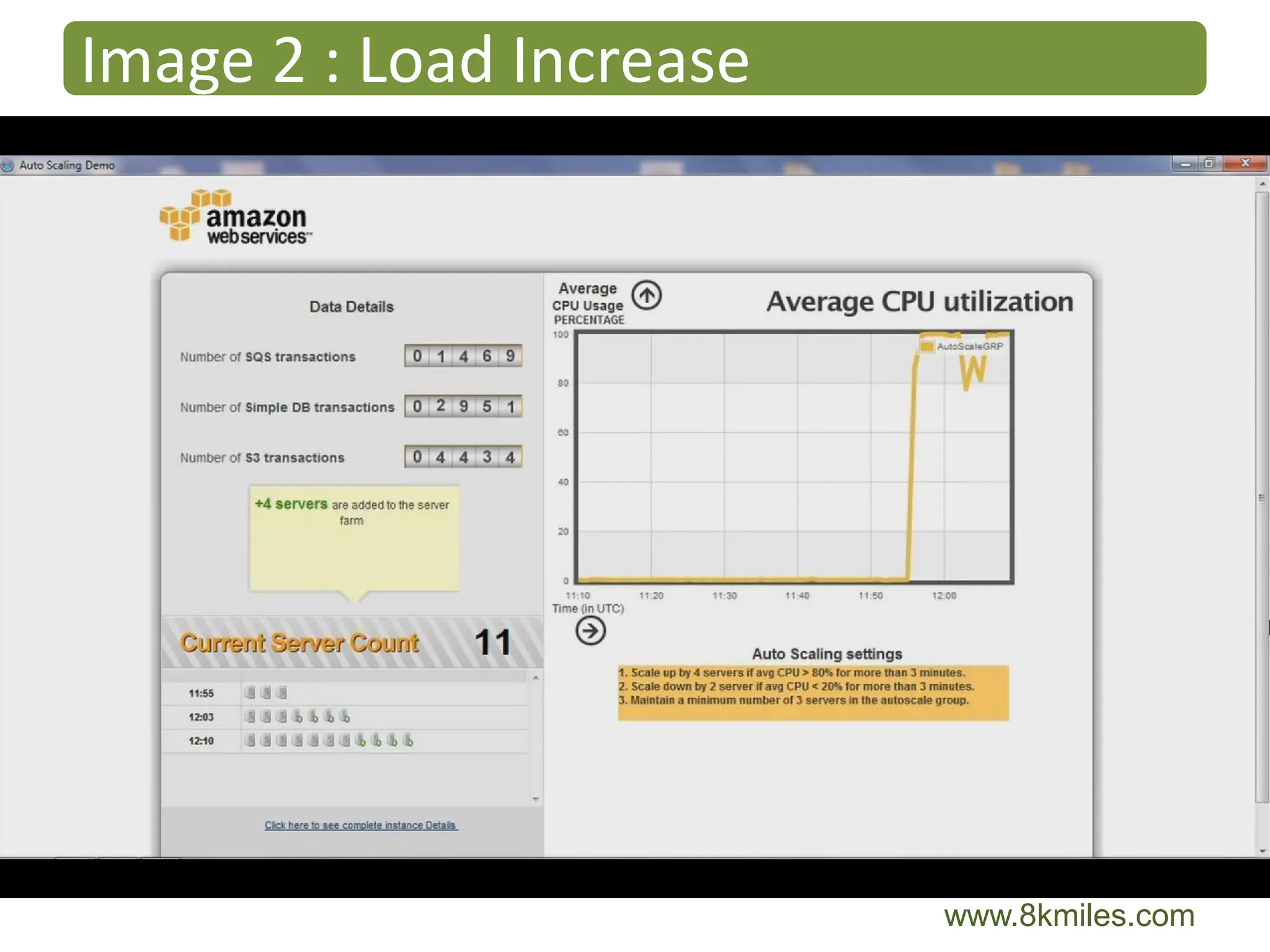Click the www.8kmiles.com link on the slide

click(1069, 916)
